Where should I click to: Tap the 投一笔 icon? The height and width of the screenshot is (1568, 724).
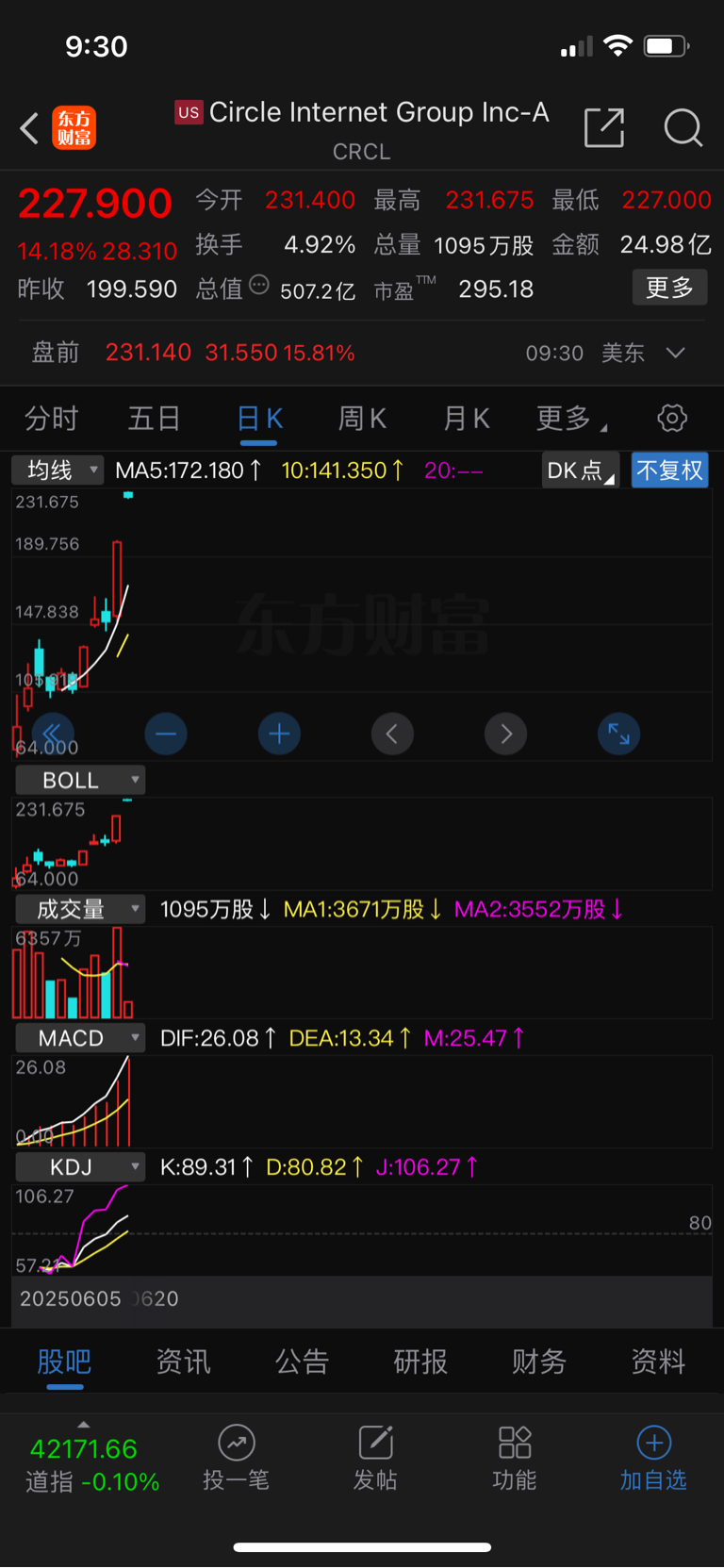(x=237, y=1443)
